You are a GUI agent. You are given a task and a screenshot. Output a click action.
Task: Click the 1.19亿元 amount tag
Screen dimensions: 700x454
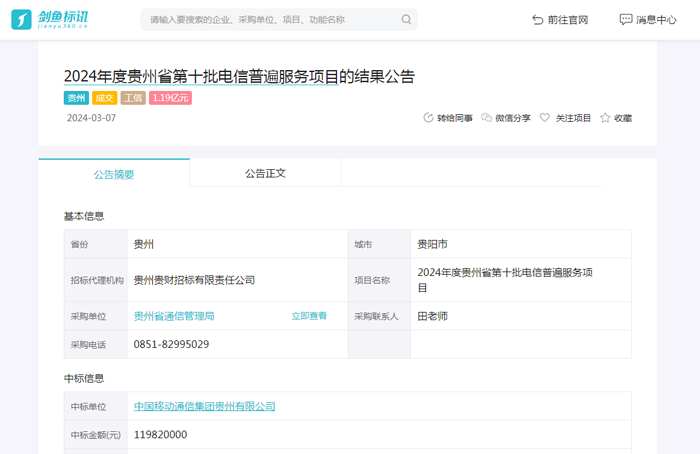coord(170,98)
